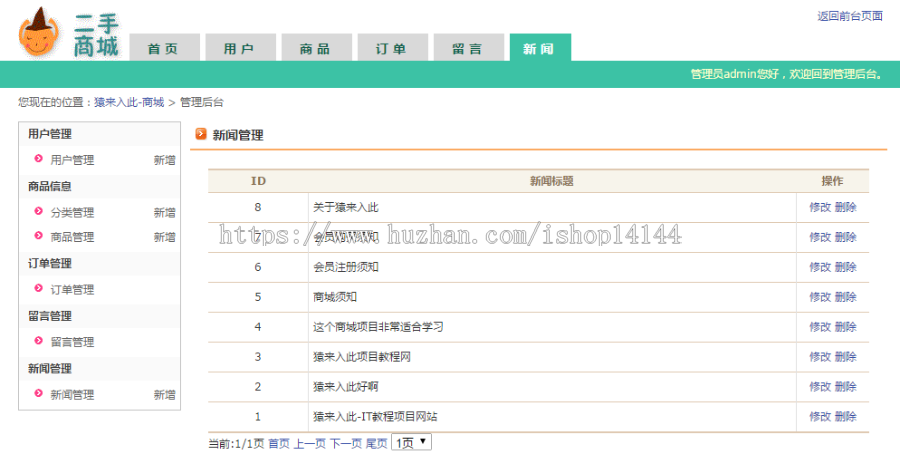Click 修改 for news ID 7

click(820, 237)
